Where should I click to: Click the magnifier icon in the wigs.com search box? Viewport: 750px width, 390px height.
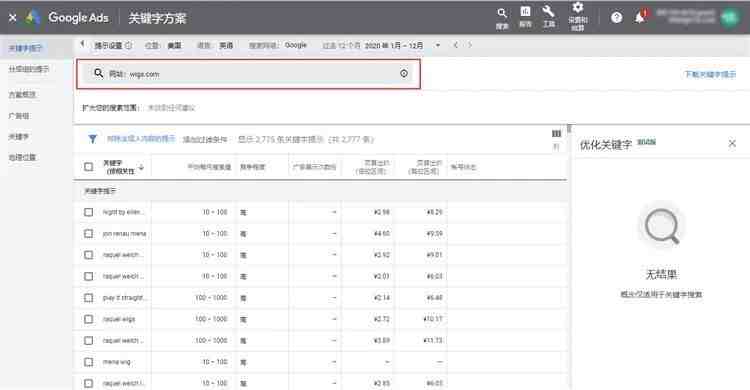point(99,73)
